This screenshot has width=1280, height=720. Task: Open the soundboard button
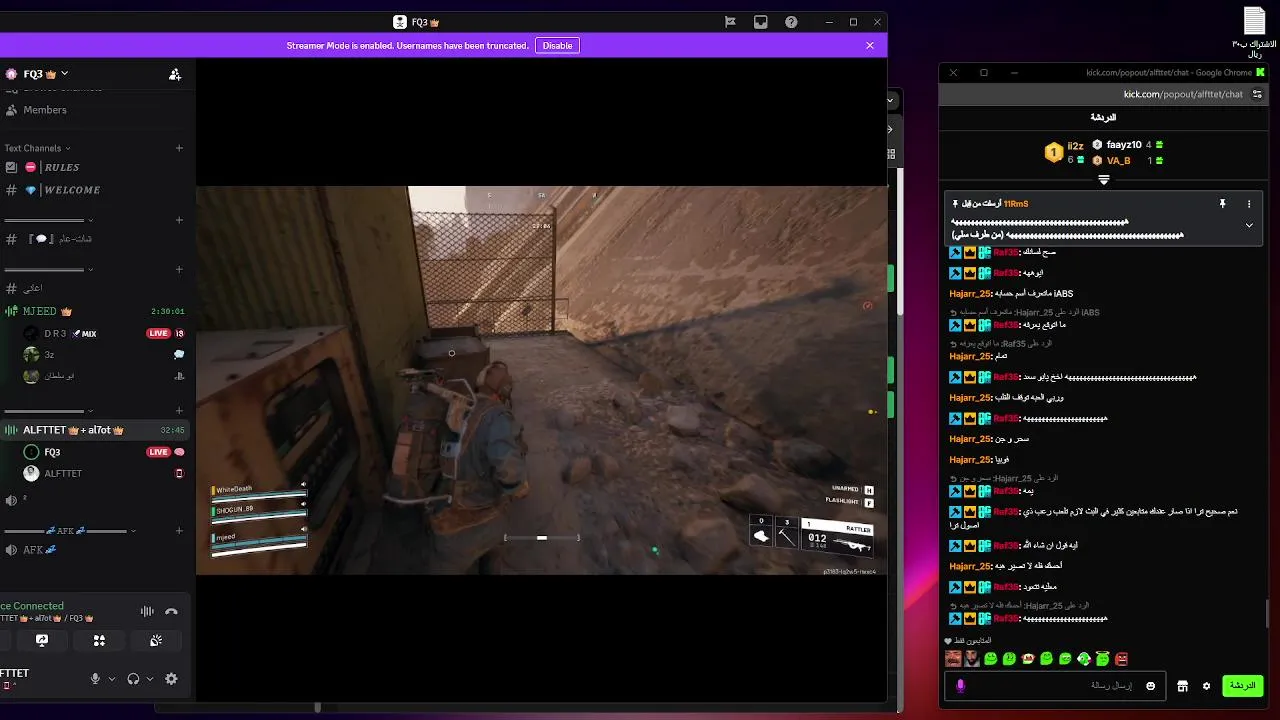pyautogui.click(x=156, y=640)
